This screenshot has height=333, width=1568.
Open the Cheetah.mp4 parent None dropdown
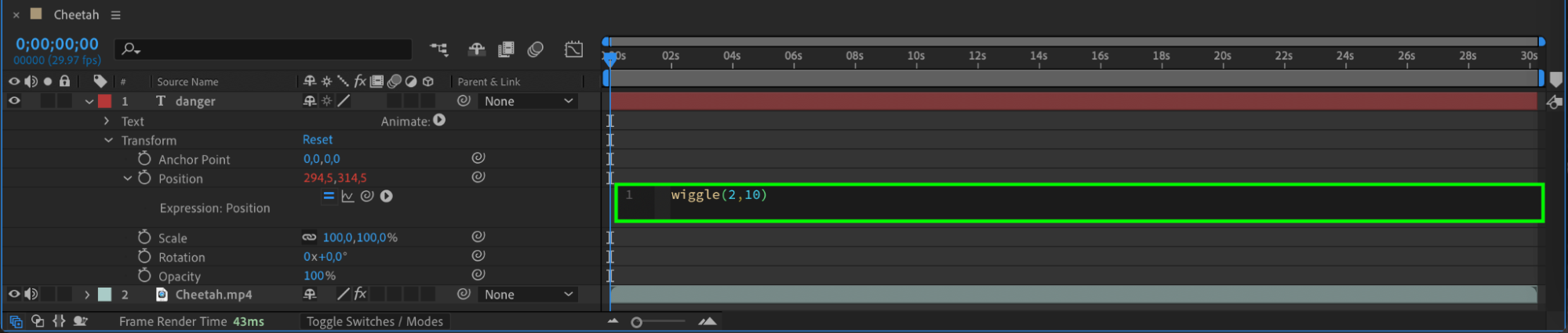[x=528, y=295]
